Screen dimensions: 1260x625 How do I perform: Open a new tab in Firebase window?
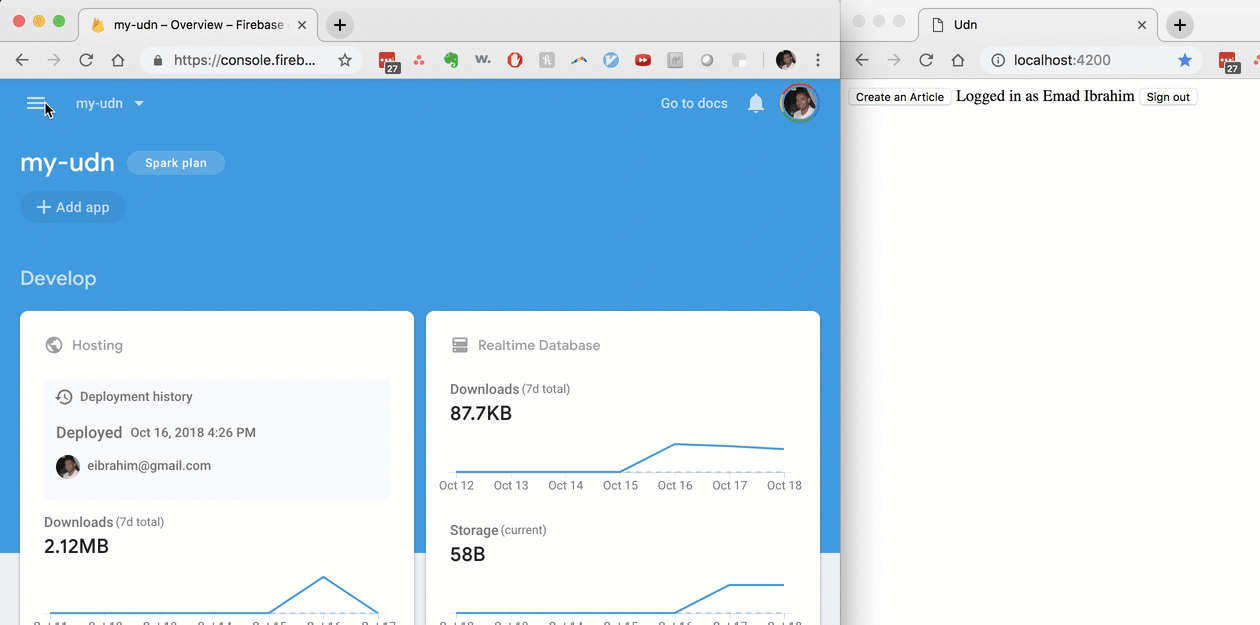tap(340, 25)
